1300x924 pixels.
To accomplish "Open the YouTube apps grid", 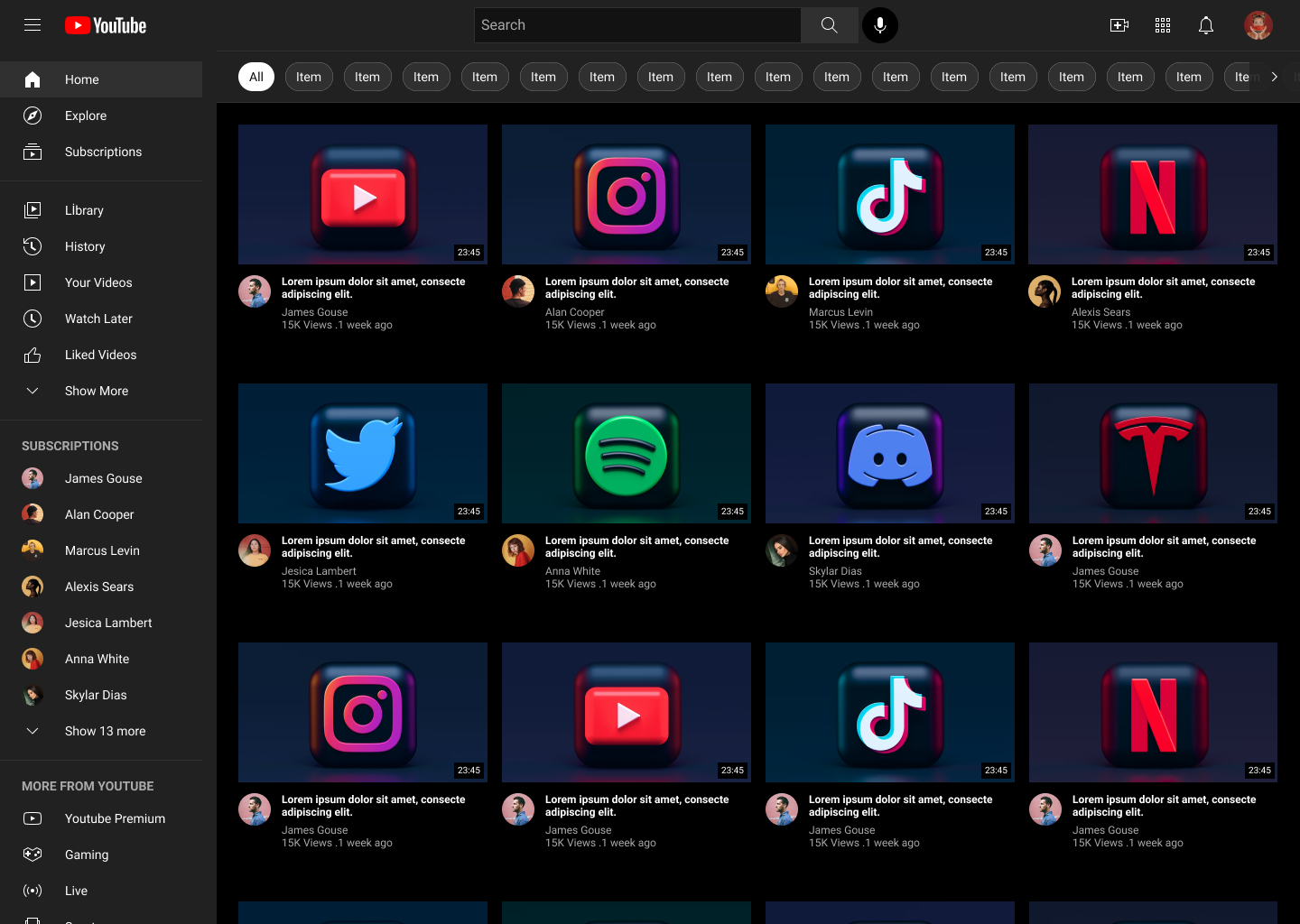I will [x=1163, y=25].
